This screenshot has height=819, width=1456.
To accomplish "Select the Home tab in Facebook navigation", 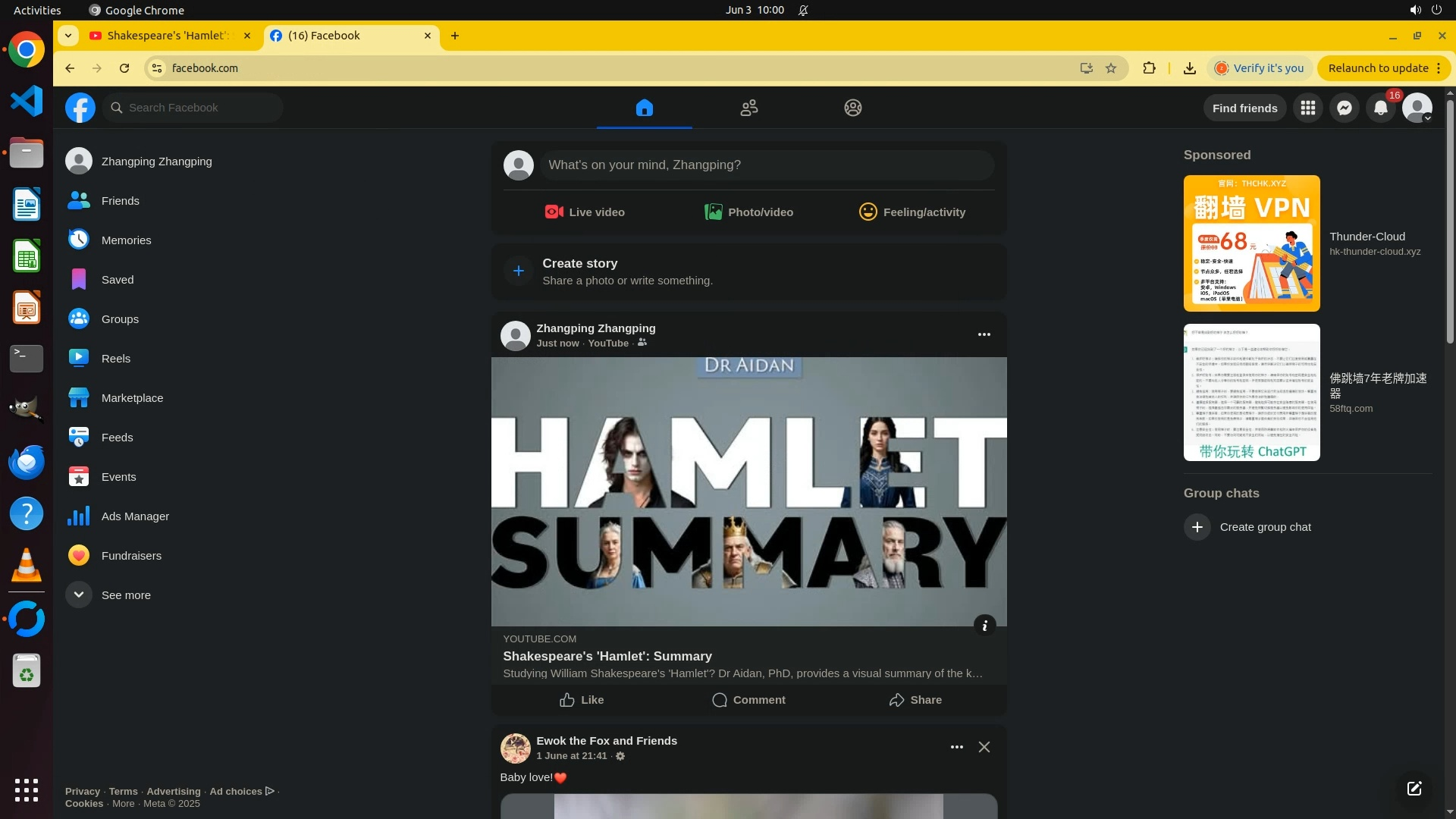I will tap(644, 108).
